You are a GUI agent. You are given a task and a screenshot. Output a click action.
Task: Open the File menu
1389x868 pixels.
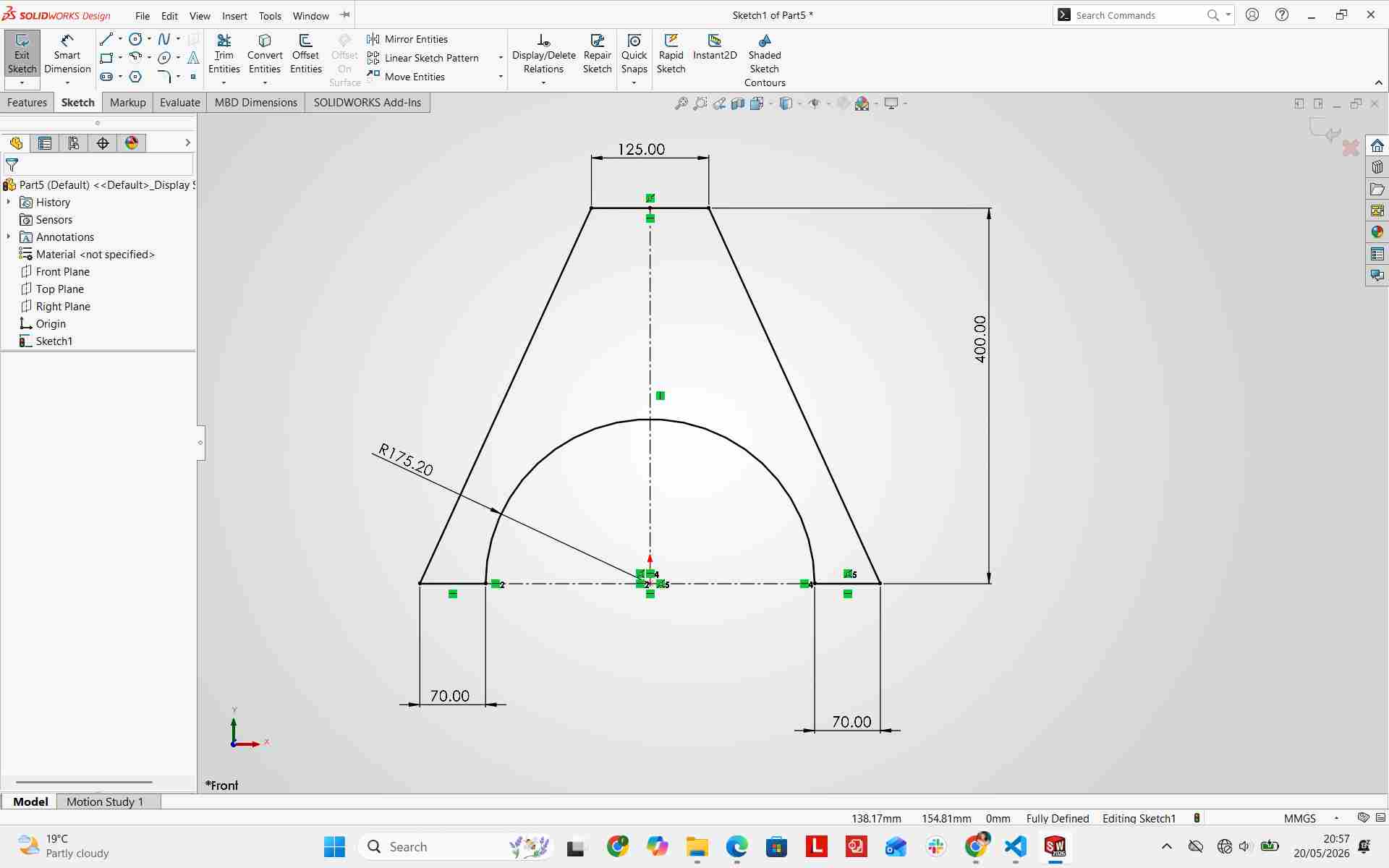coord(143,15)
